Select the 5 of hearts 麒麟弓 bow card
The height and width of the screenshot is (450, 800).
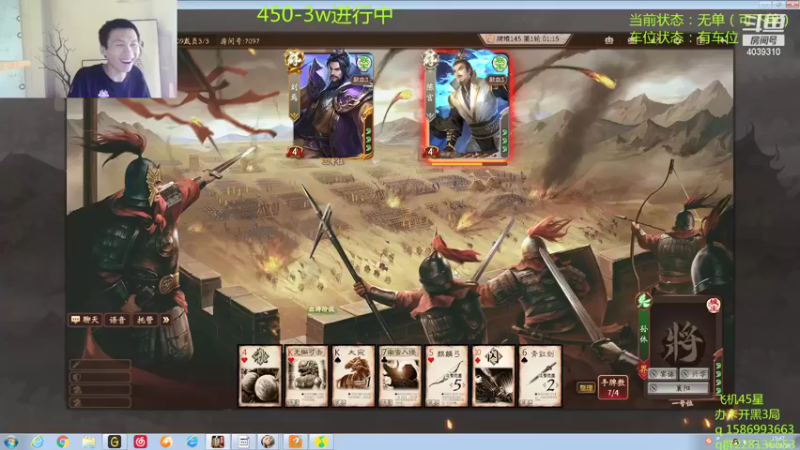tap(446, 376)
